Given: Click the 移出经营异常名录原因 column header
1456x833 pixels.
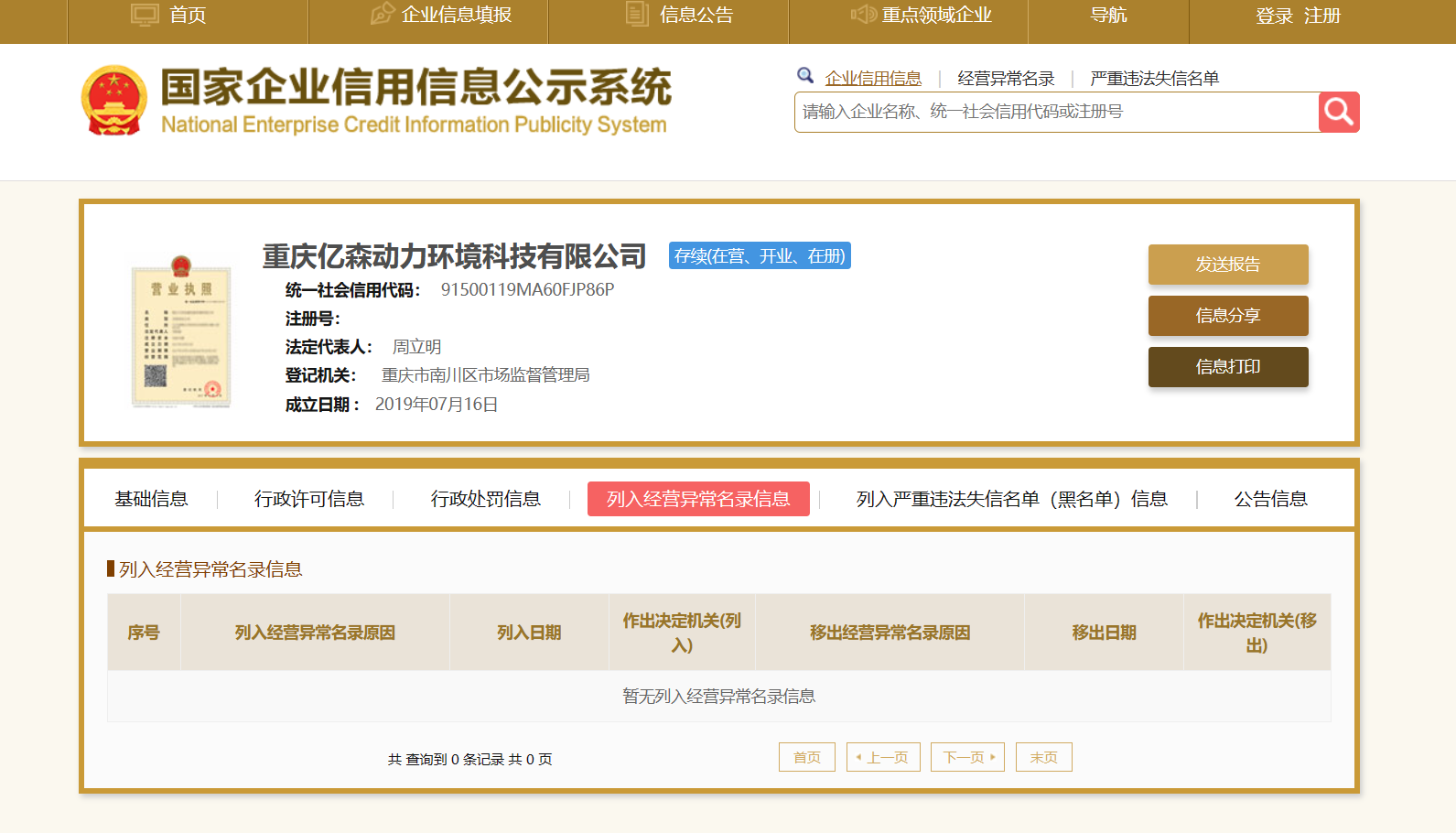Looking at the screenshot, I should 890,633.
